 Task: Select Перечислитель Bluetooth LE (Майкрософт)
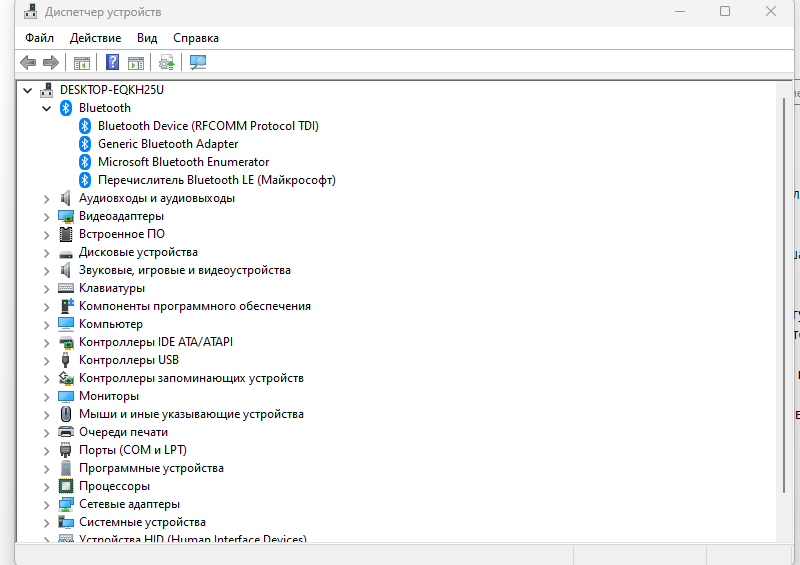click(217, 180)
